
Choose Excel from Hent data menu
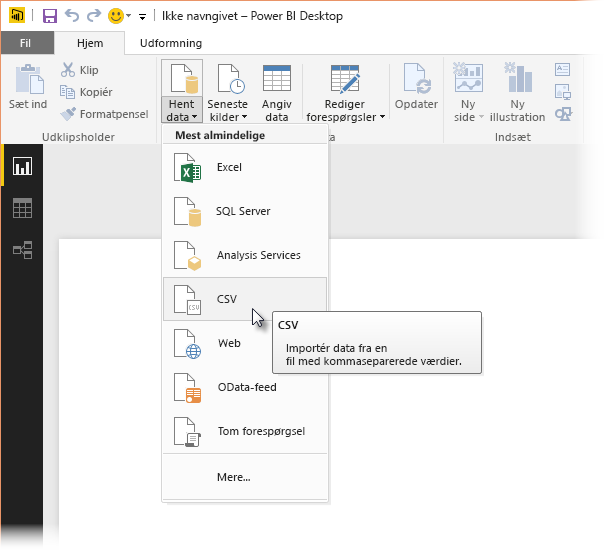pos(245,167)
